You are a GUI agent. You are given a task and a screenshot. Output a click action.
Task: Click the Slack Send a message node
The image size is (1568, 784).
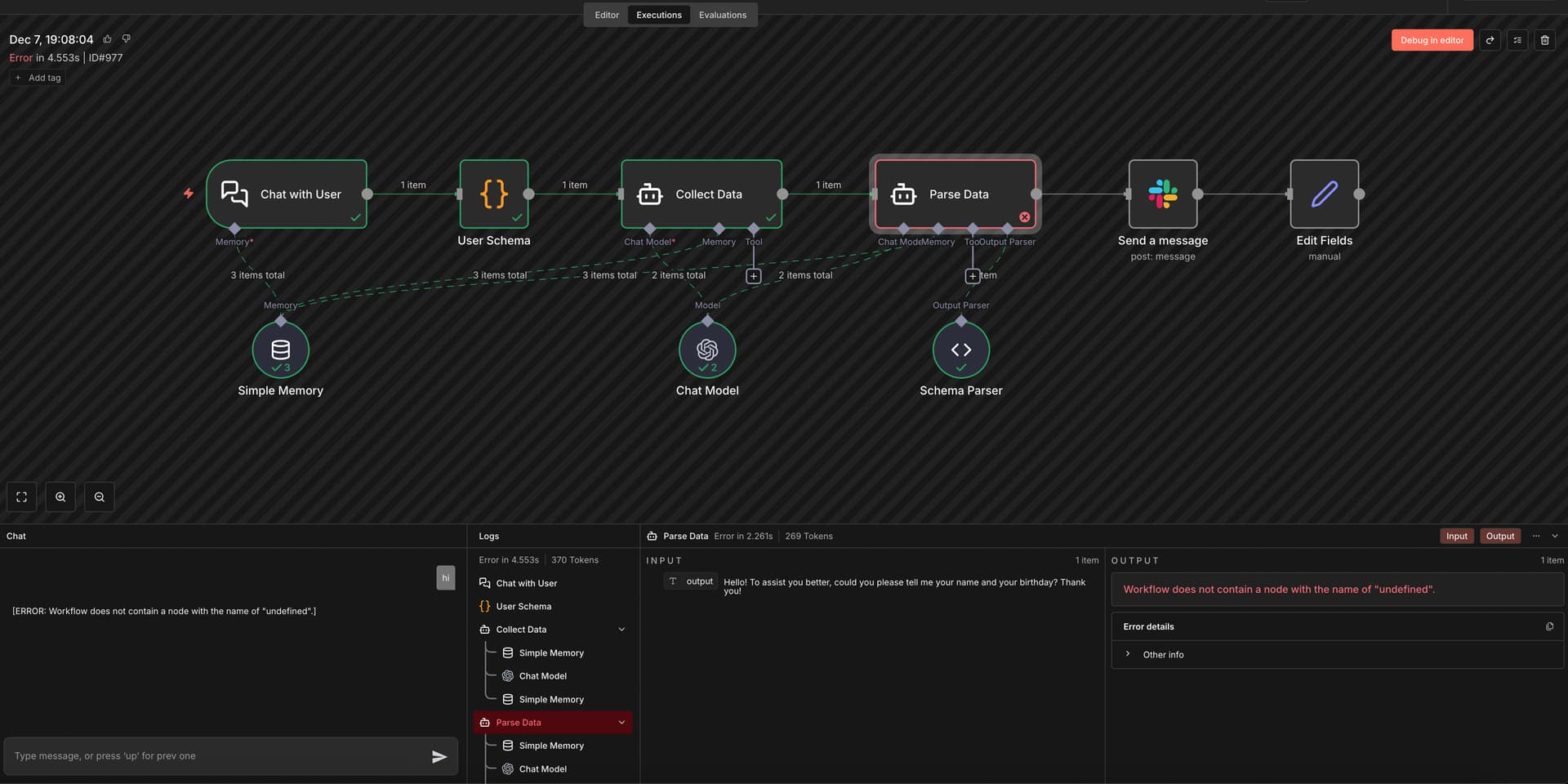pos(1163,194)
